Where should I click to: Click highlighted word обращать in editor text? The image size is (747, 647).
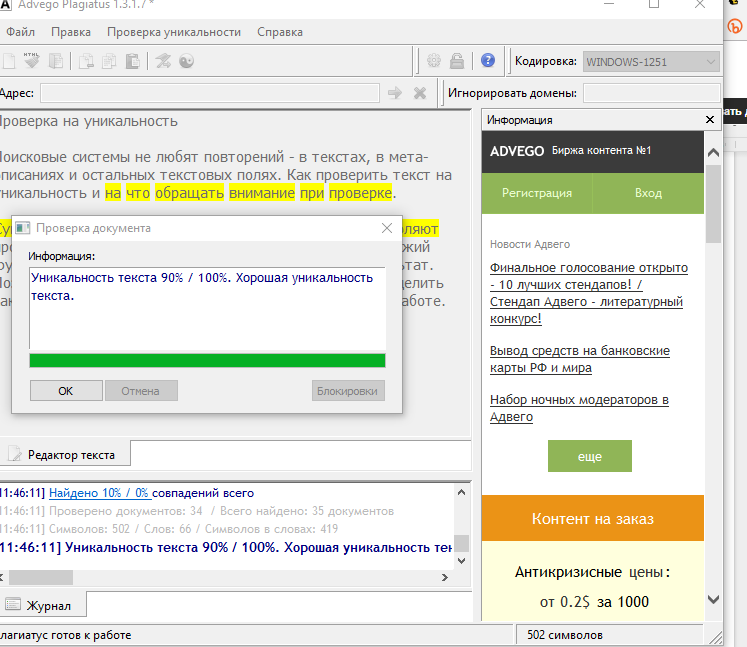[x=189, y=193]
